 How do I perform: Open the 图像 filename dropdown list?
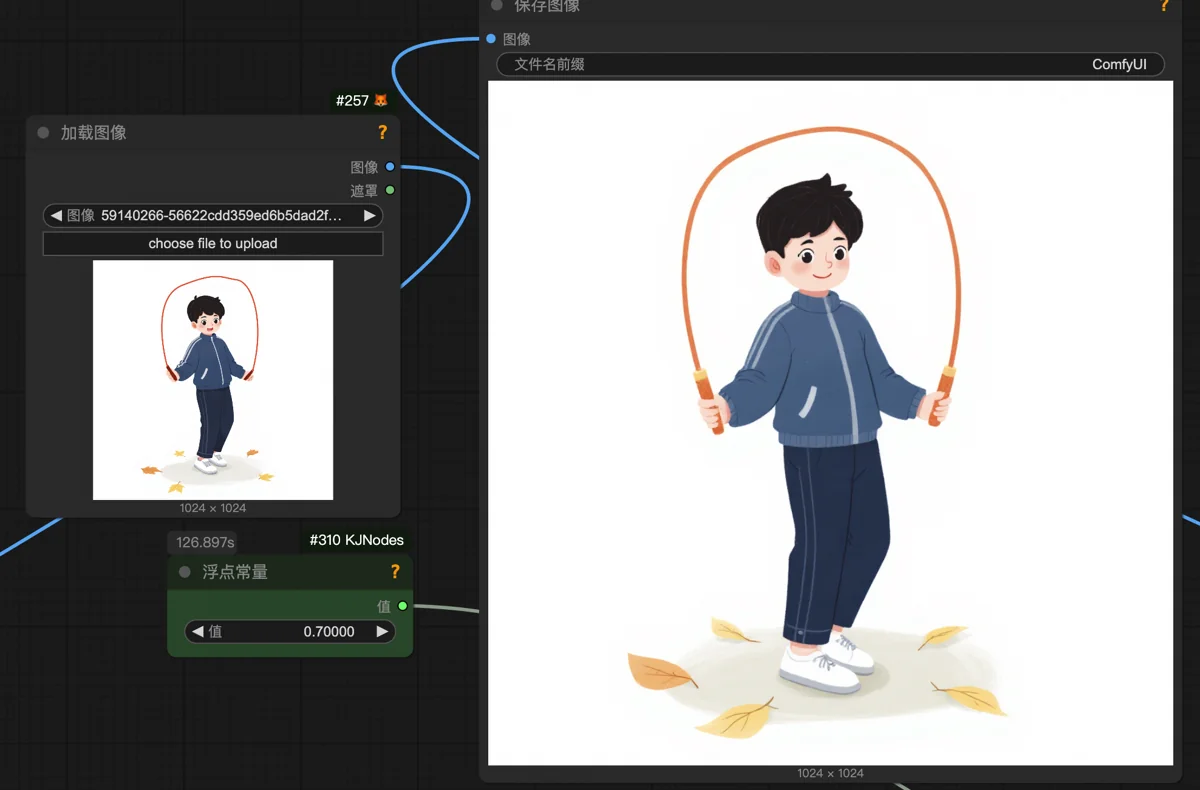coord(213,215)
